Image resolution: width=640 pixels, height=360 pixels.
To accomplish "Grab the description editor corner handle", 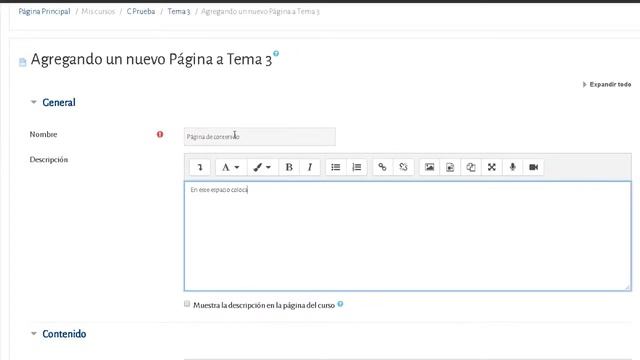I will point(627,287).
